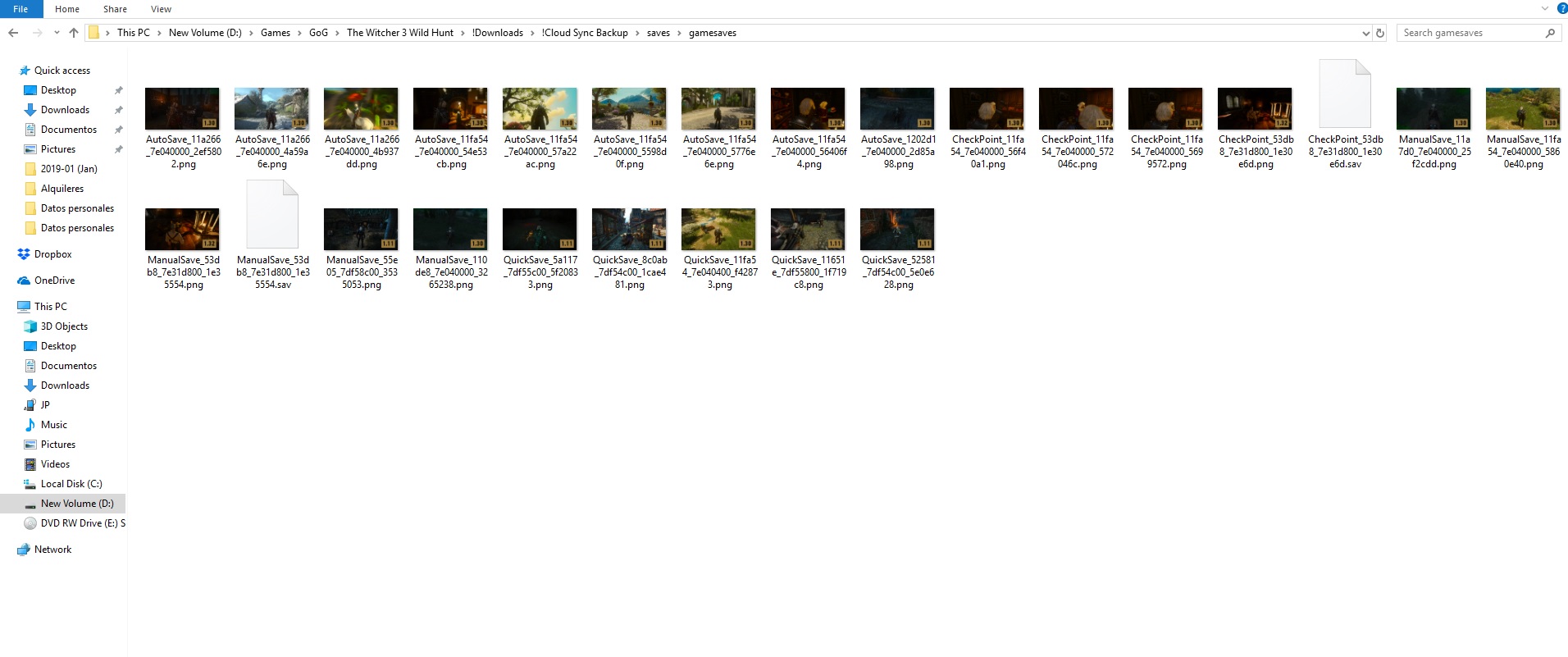Screen dimensions: 1568x657
Task: Select QuickSave_11fa54_7e040400_f42873.png thumbnail
Action: (718, 229)
